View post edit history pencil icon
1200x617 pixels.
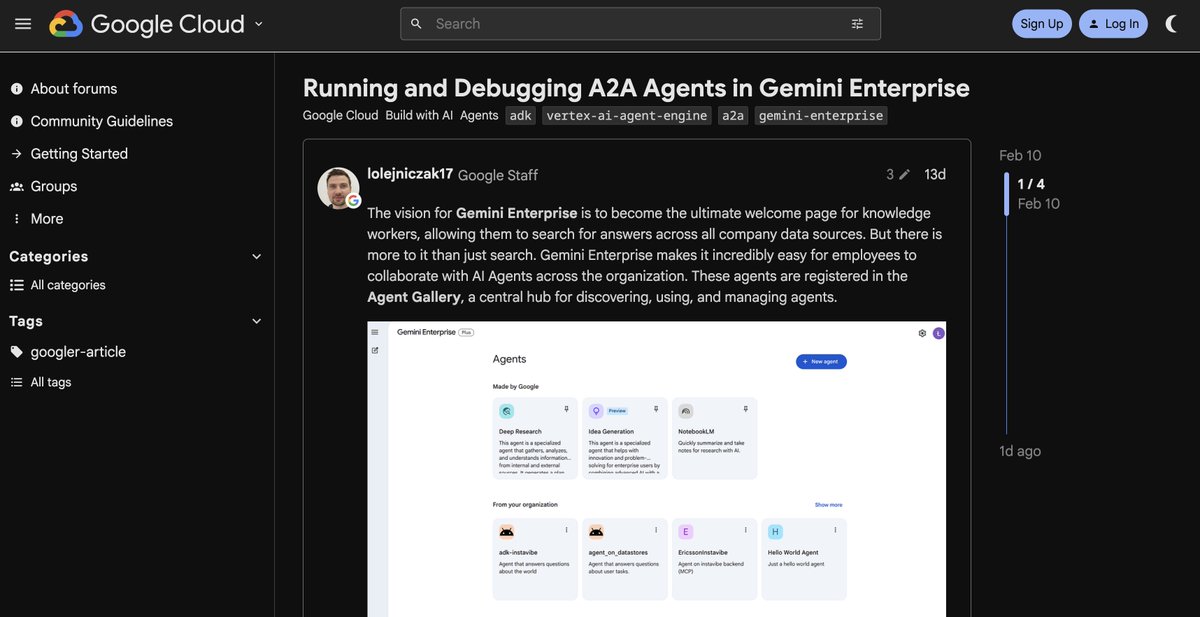click(x=898, y=174)
